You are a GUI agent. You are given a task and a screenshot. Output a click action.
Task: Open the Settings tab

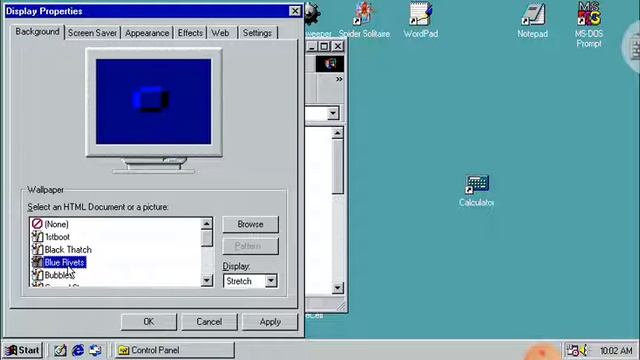pyautogui.click(x=258, y=33)
